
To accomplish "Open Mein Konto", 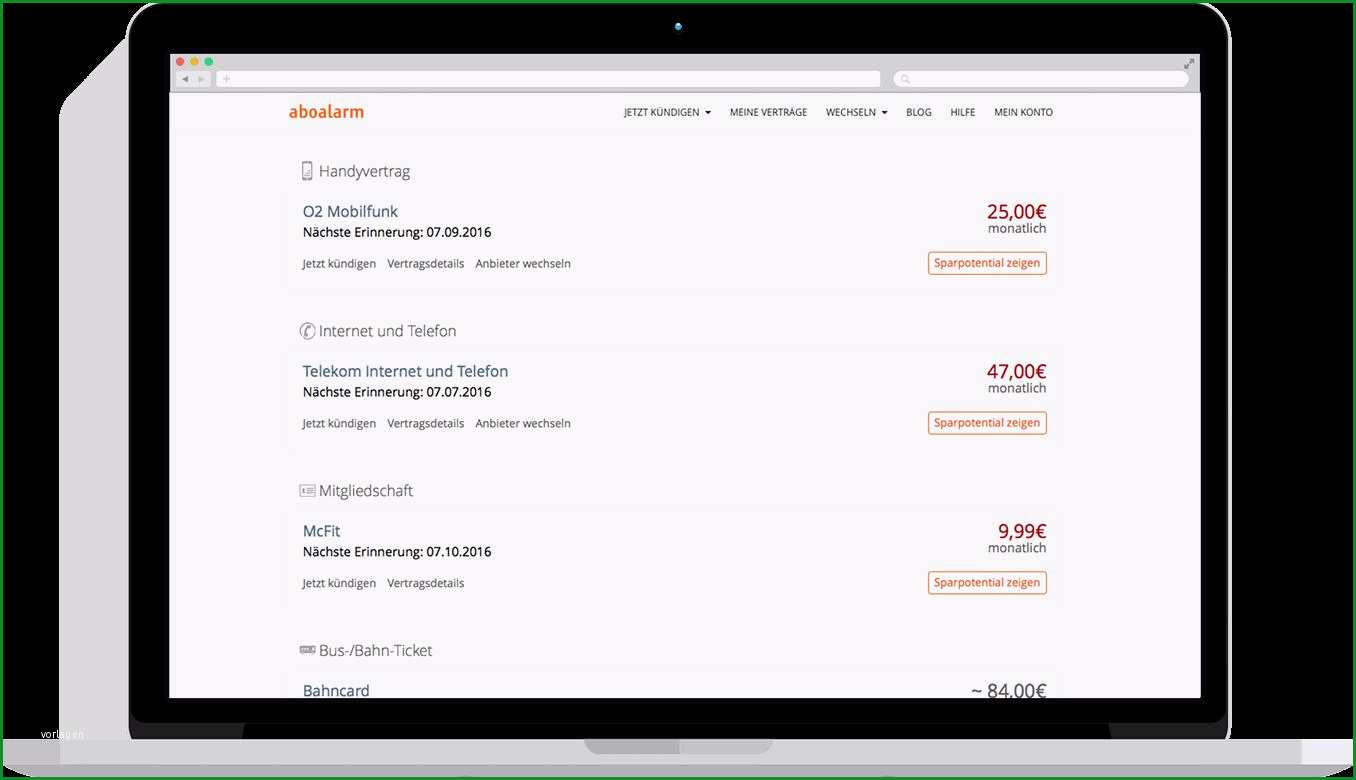I will point(1023,112).
